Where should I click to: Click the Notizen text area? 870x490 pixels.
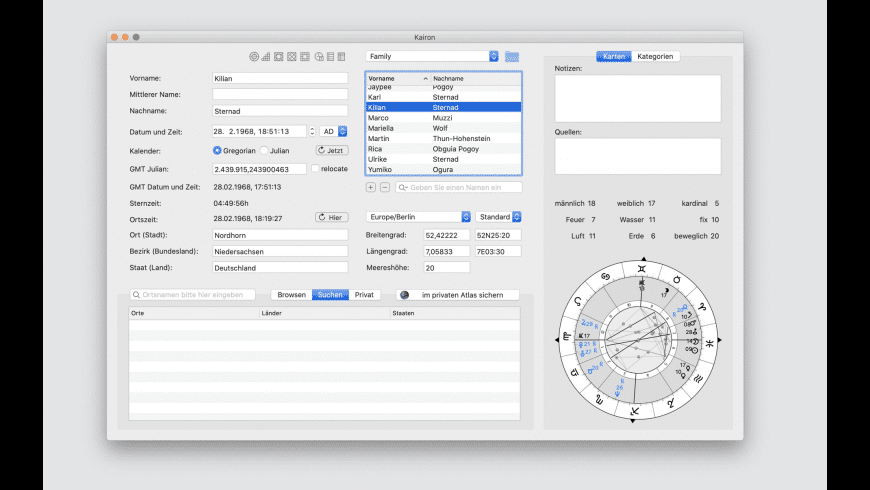[638, 99]
